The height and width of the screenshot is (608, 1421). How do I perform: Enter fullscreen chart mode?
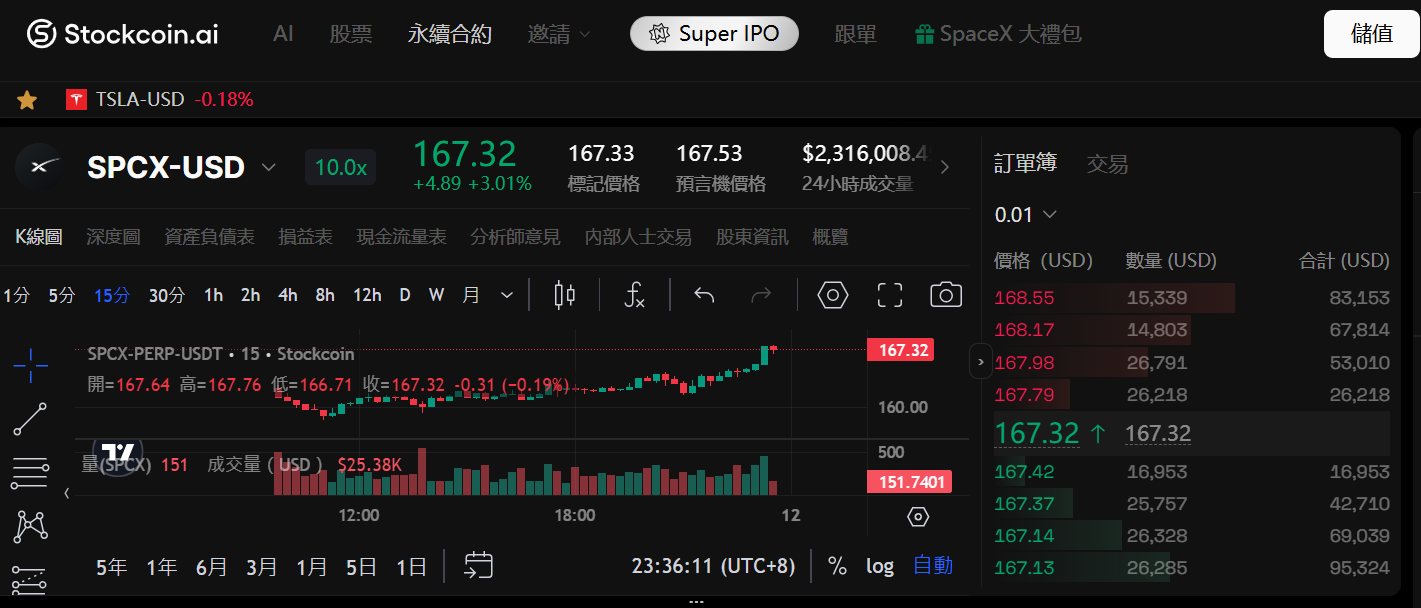pyautogui.click(x=890, y=295)
